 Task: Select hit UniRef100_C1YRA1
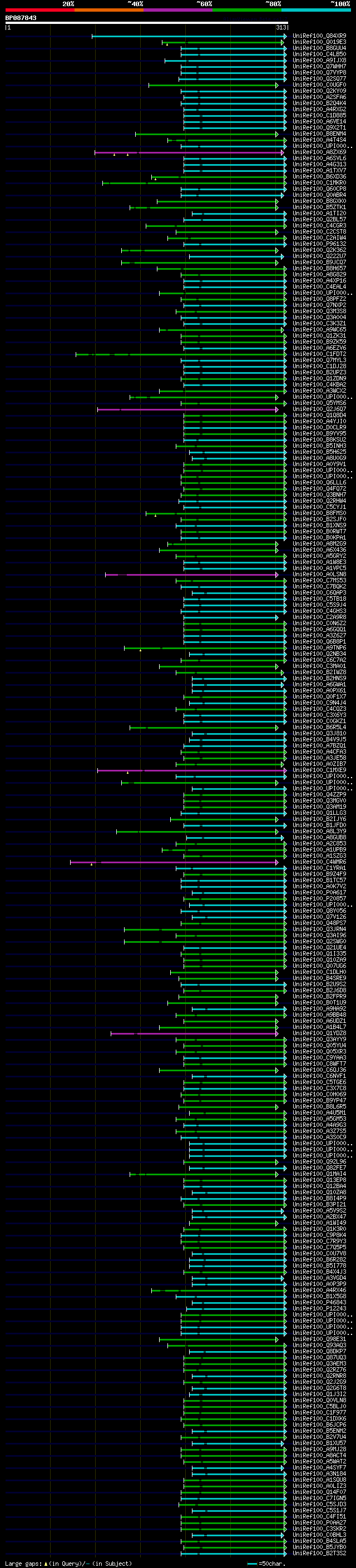319,868
